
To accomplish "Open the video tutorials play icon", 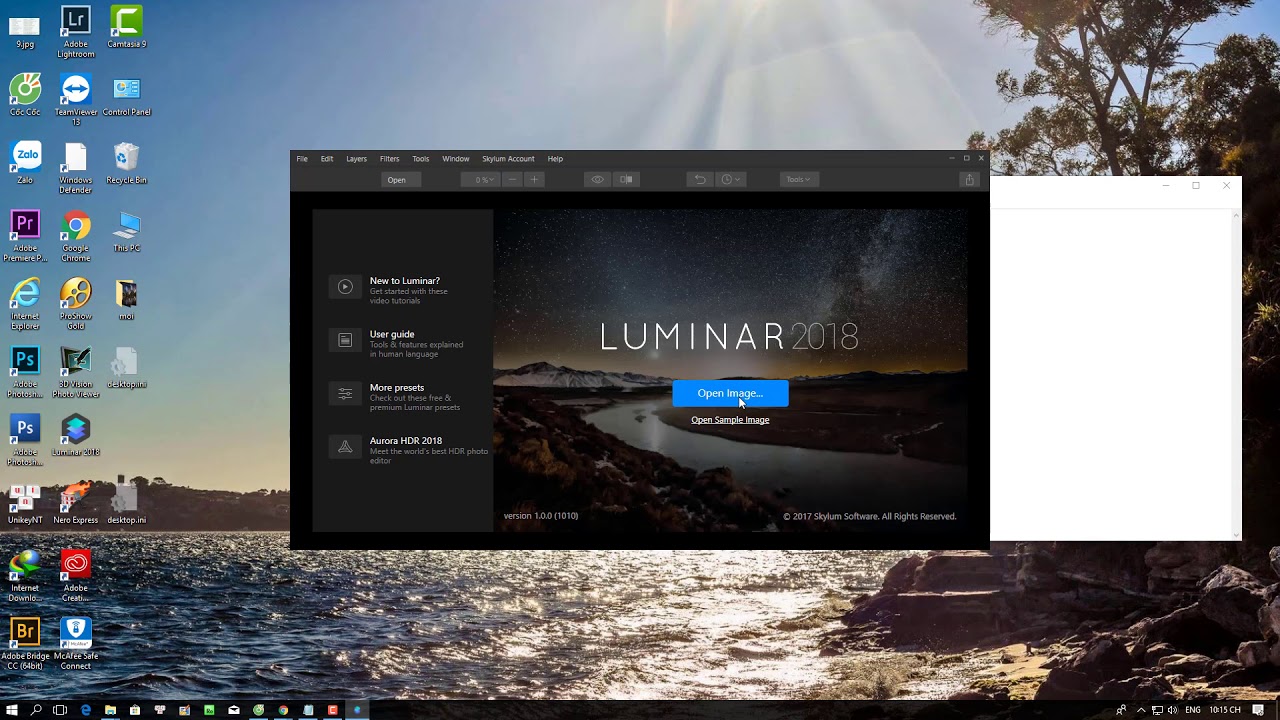I will click(345, 286).
